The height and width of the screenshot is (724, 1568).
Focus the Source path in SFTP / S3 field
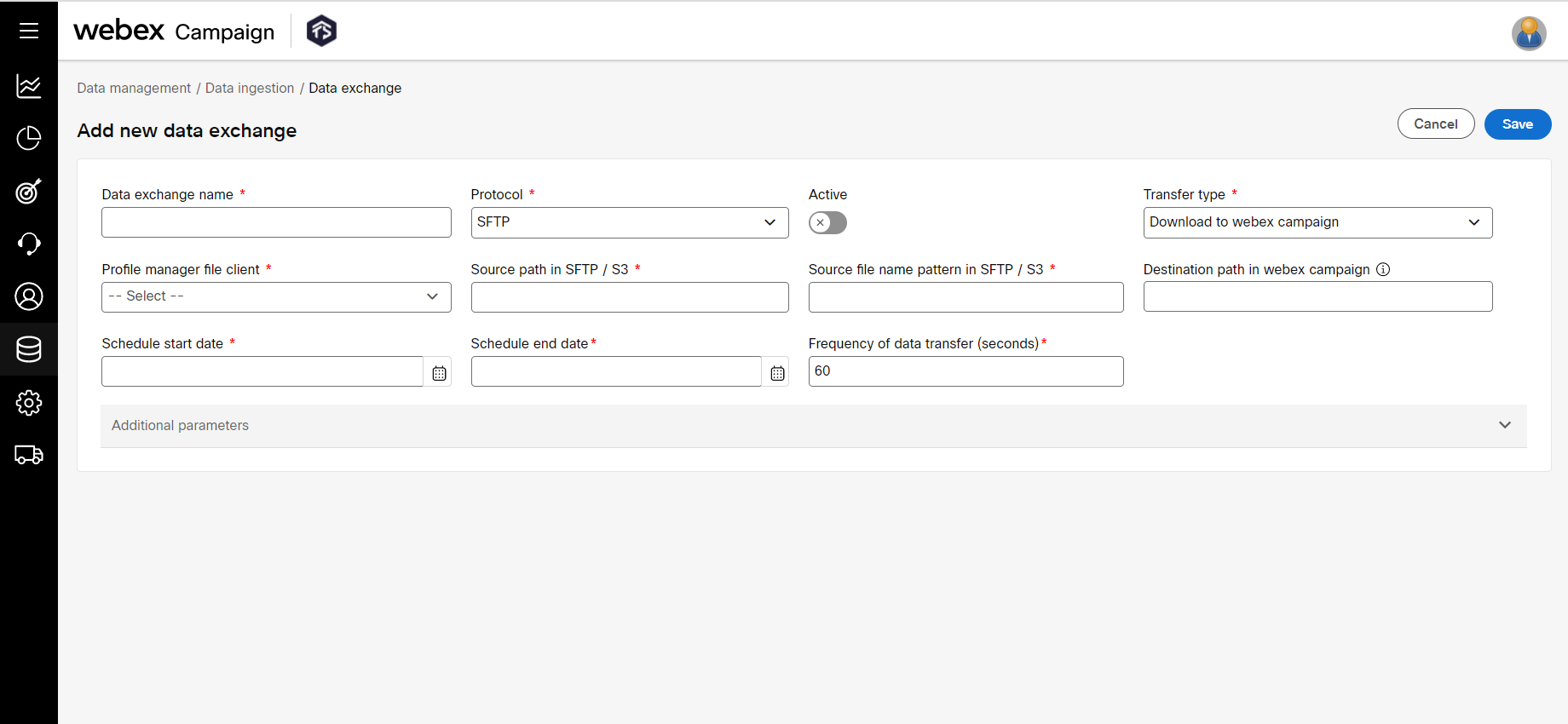pos(630,296)
